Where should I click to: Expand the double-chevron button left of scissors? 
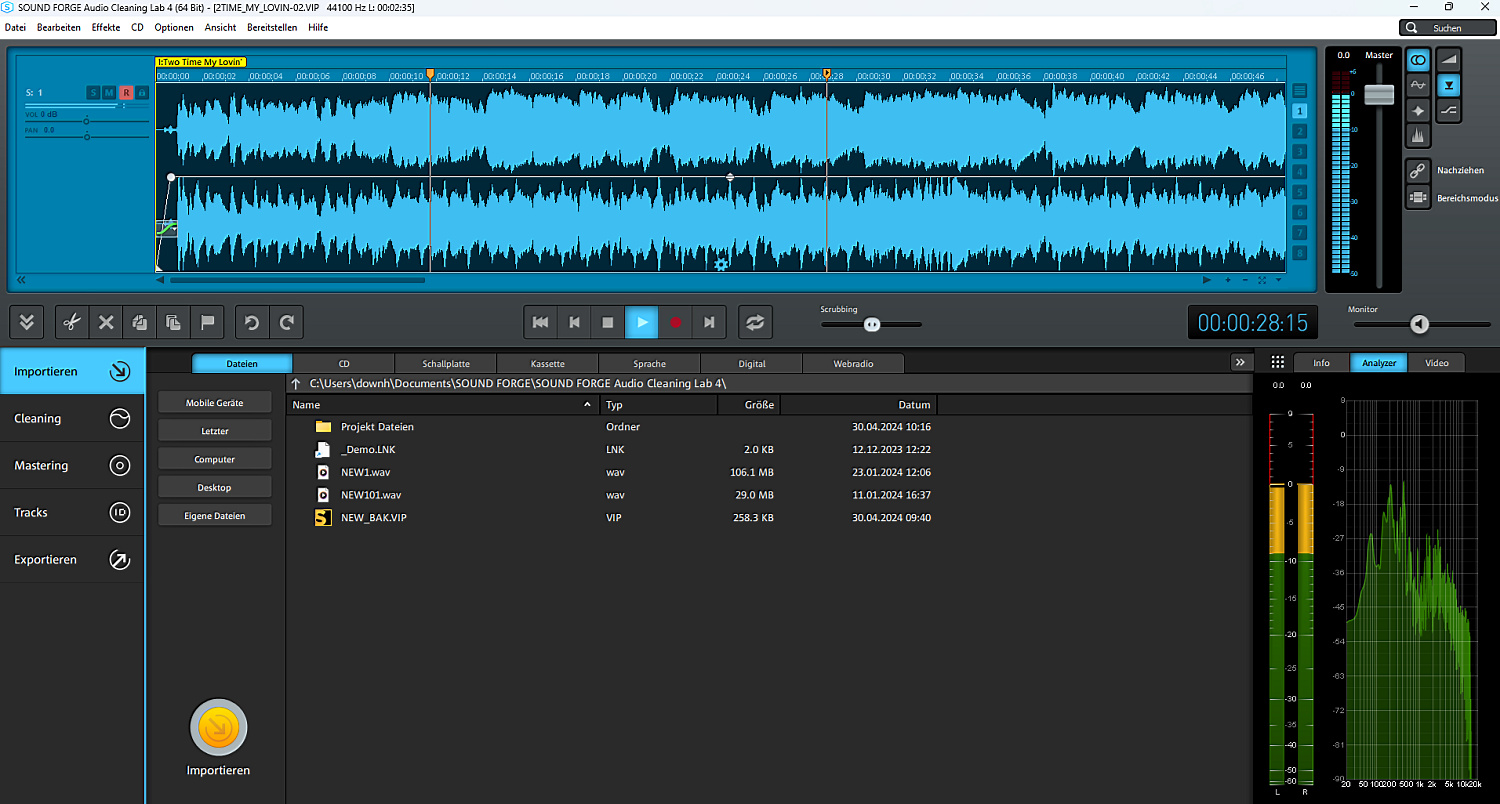tap(27, 323)
